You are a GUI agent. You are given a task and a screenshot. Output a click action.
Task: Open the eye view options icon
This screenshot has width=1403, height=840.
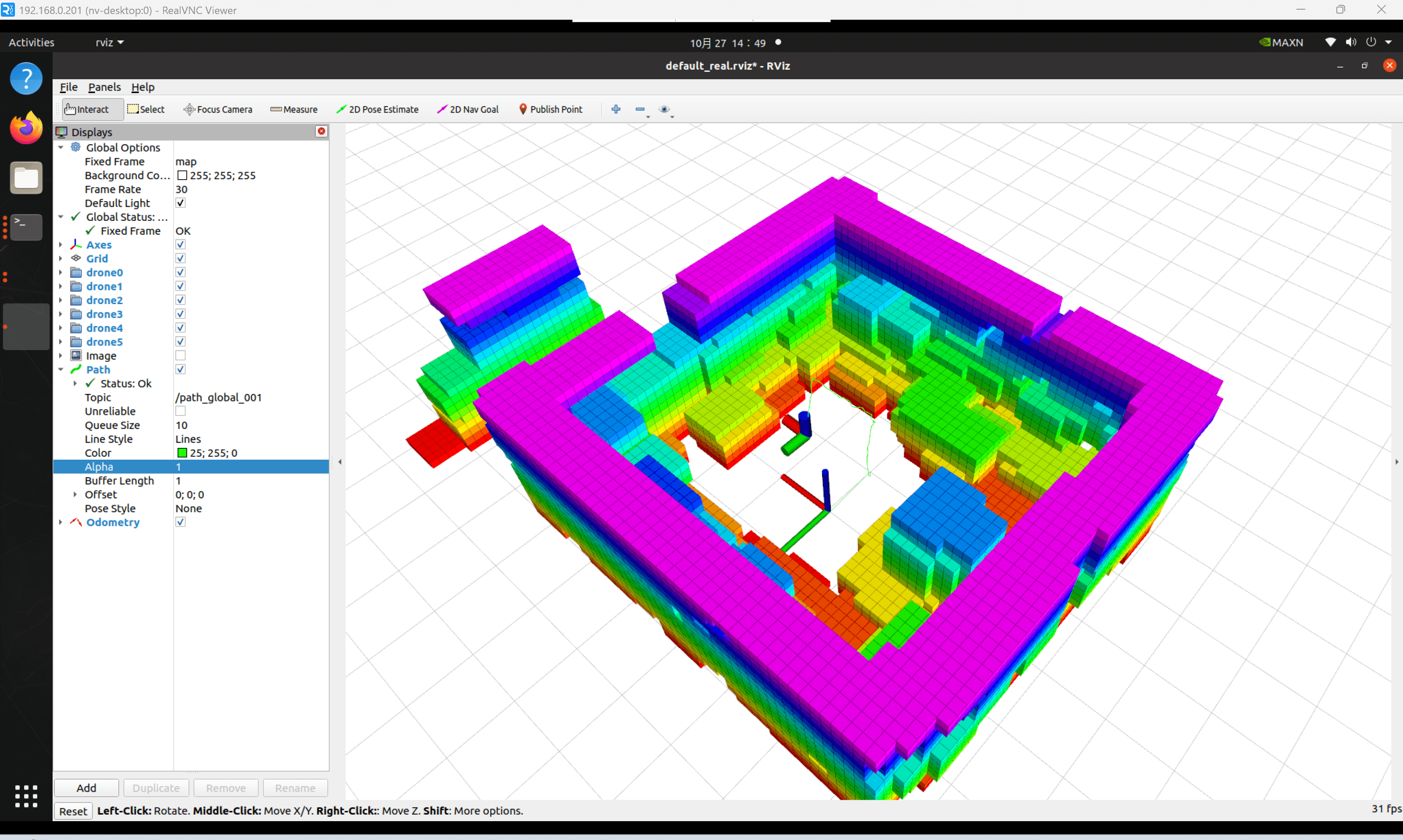pyautogui.click(x=665, y=109)
